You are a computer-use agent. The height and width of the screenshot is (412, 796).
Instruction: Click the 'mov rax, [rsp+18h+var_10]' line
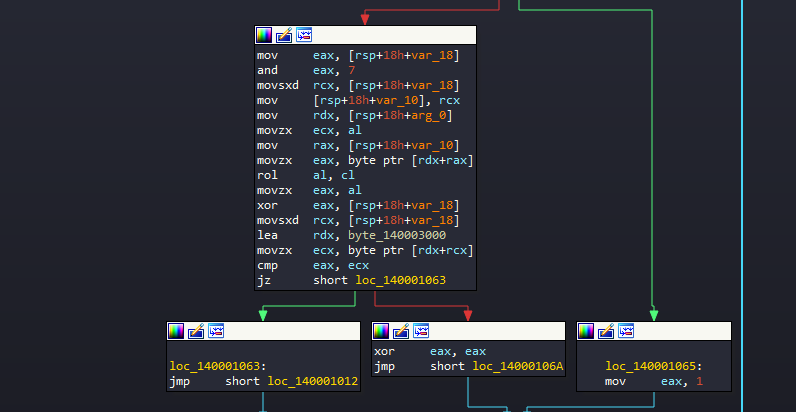point(358,146)
